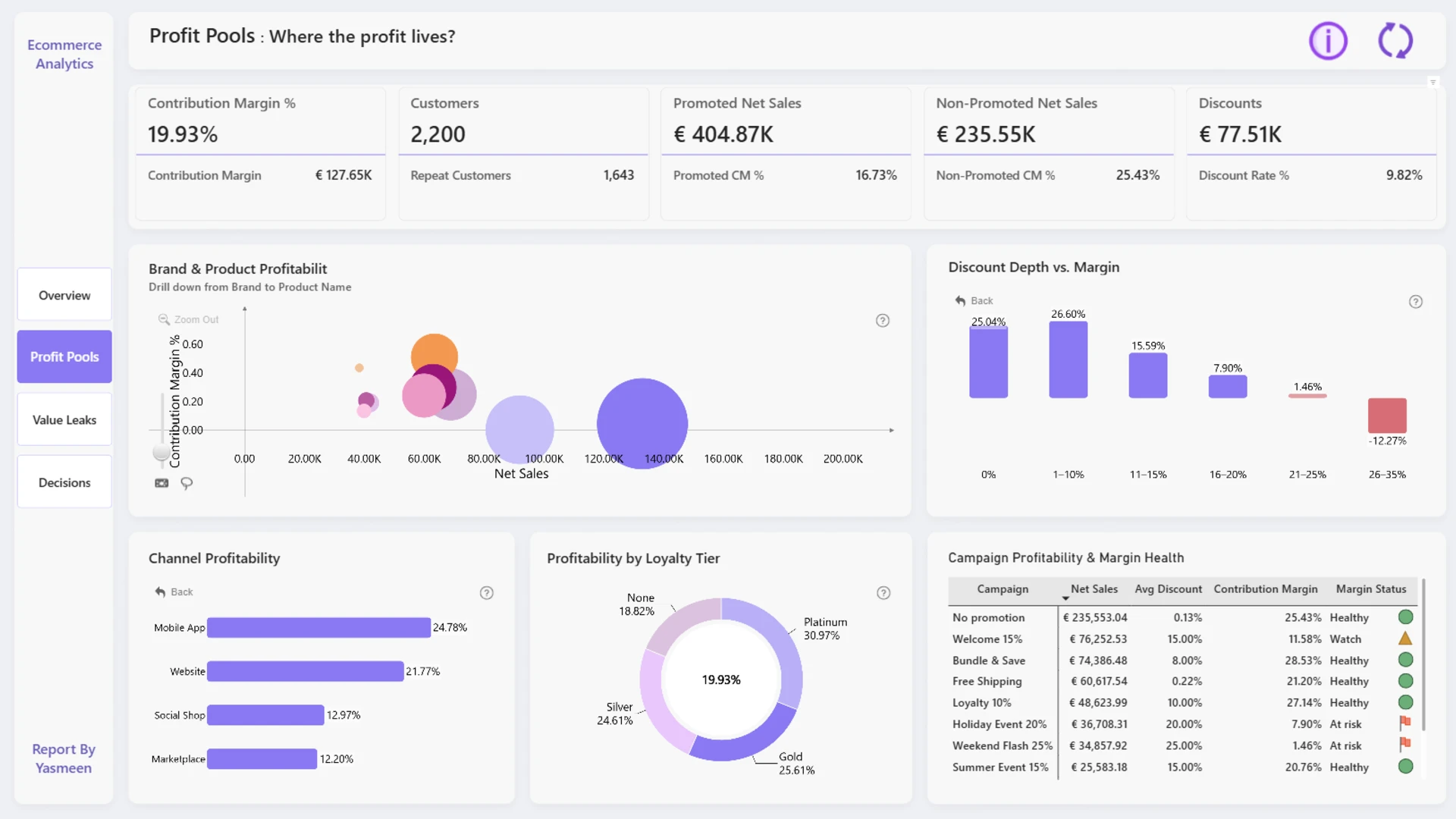Viewport: 1456px width, 819px height.
Task: Click the campaign table vertical scrollbar
Action: coord(1423,654)
